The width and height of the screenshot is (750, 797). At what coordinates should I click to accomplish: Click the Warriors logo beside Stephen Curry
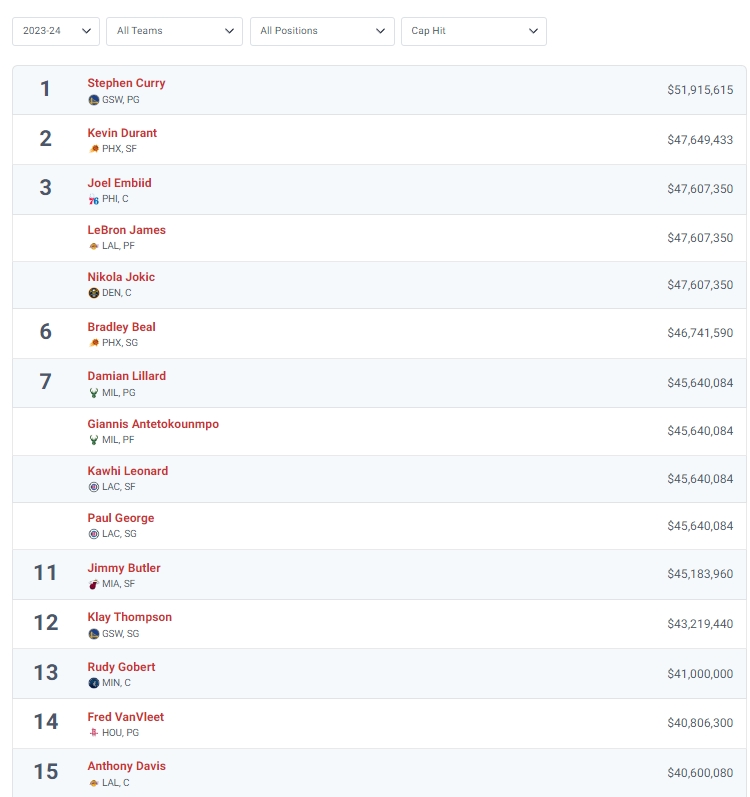coord(93,100)
